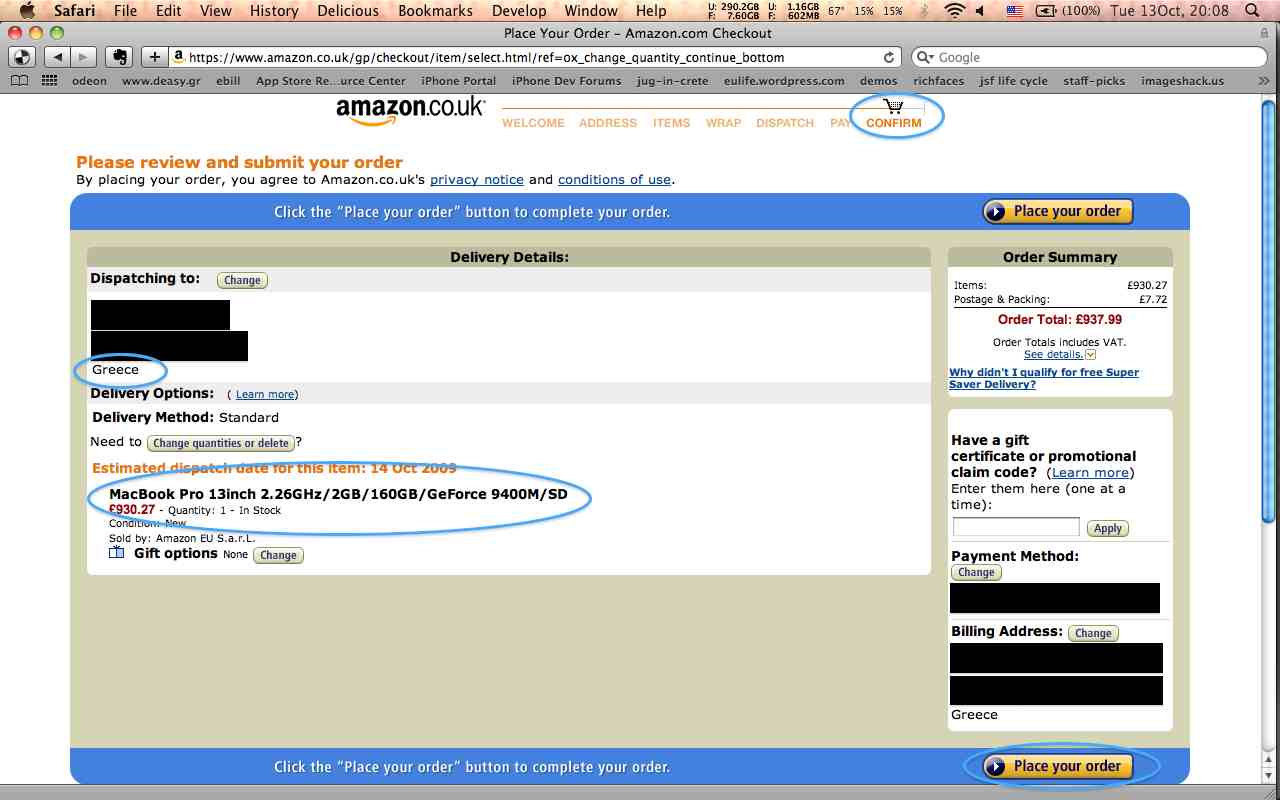1280x800 pixels.
Task: Click Change next to Dispatching to
Action: click(x=242, y=280)
